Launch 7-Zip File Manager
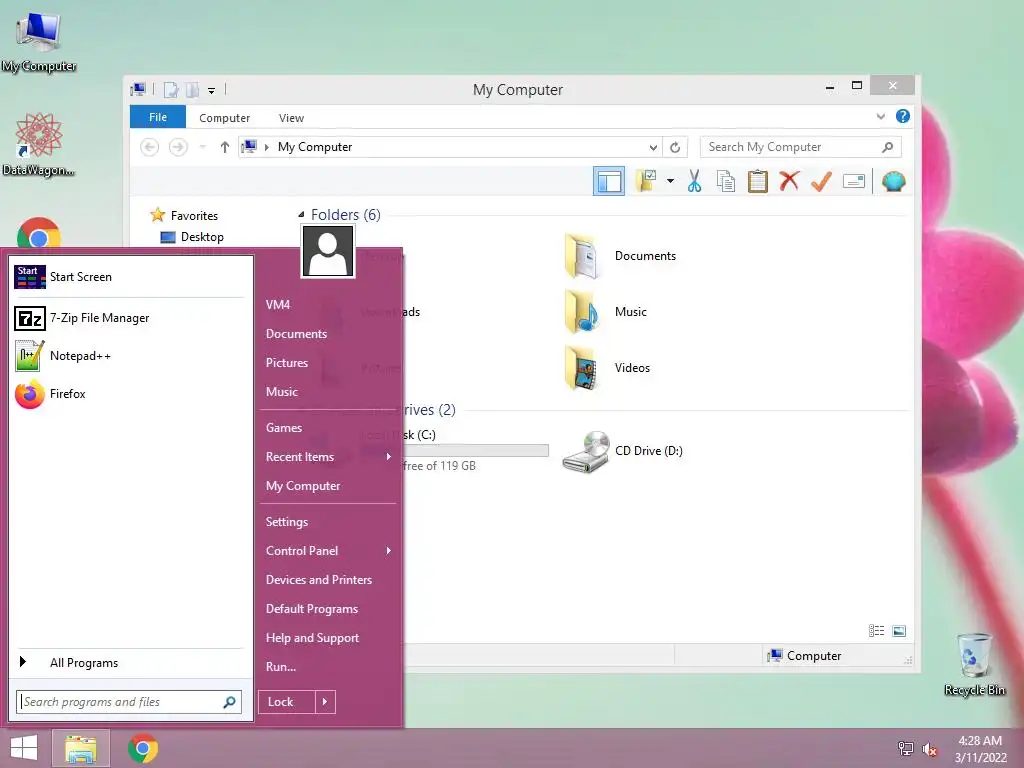Screen dimensions: 1024x768 pyautogui.click(x=129, y=318)
